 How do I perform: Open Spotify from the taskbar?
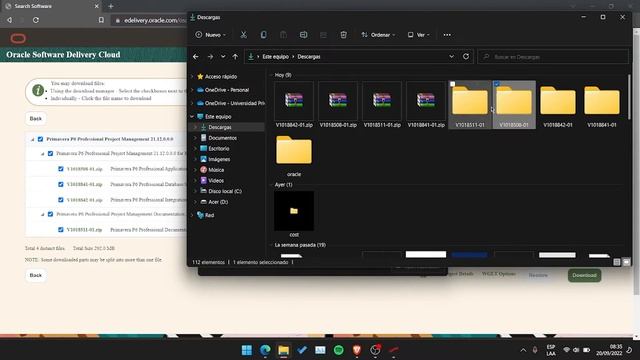(x=338, y=350)
